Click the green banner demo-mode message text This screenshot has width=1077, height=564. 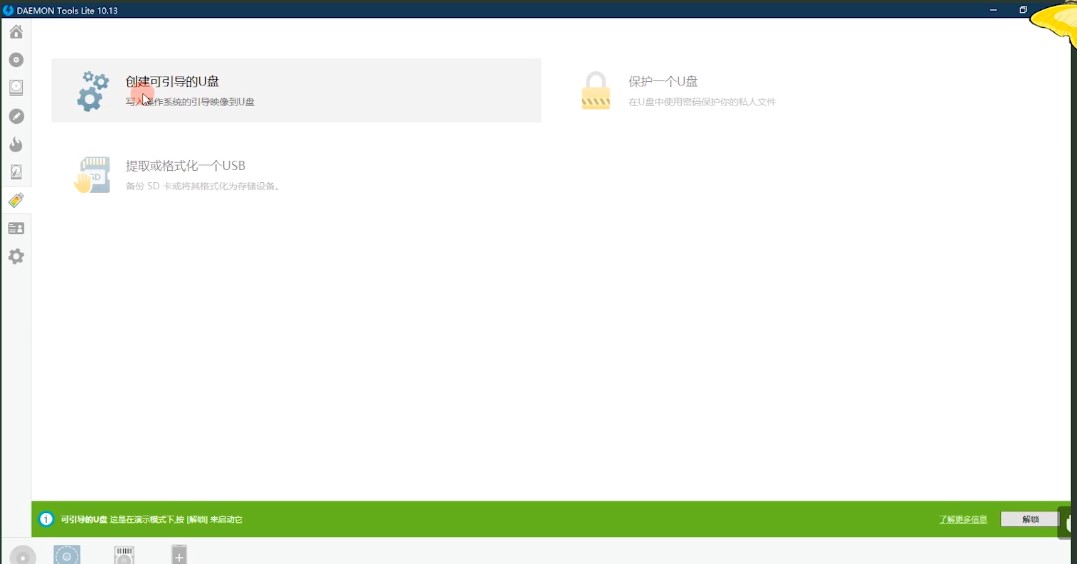point(152,519)
